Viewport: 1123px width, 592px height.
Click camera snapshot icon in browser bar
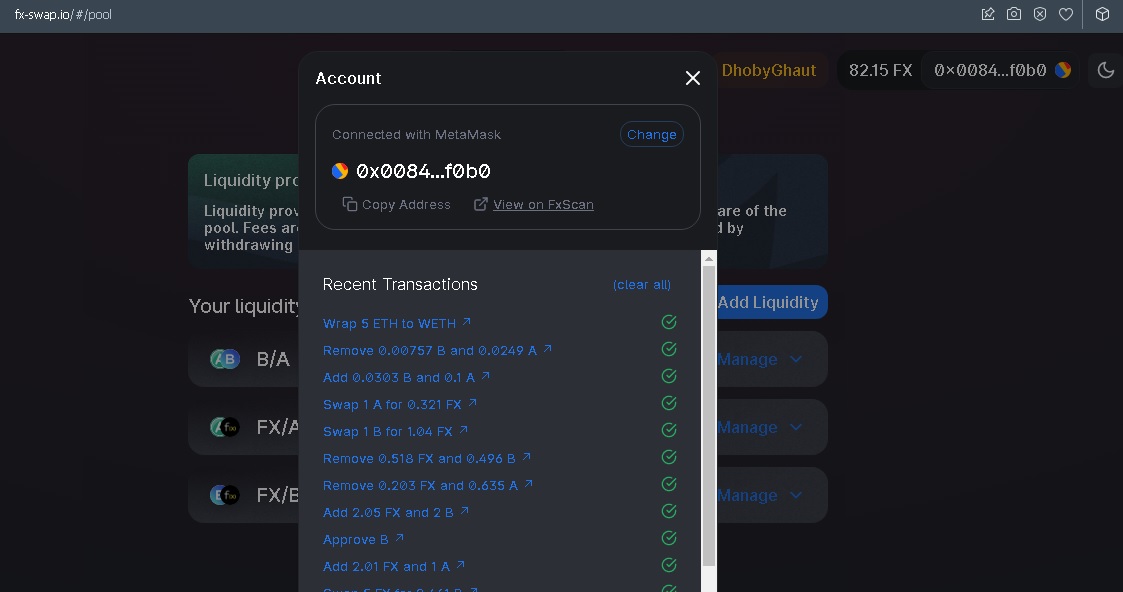[x=1013, y=14]
